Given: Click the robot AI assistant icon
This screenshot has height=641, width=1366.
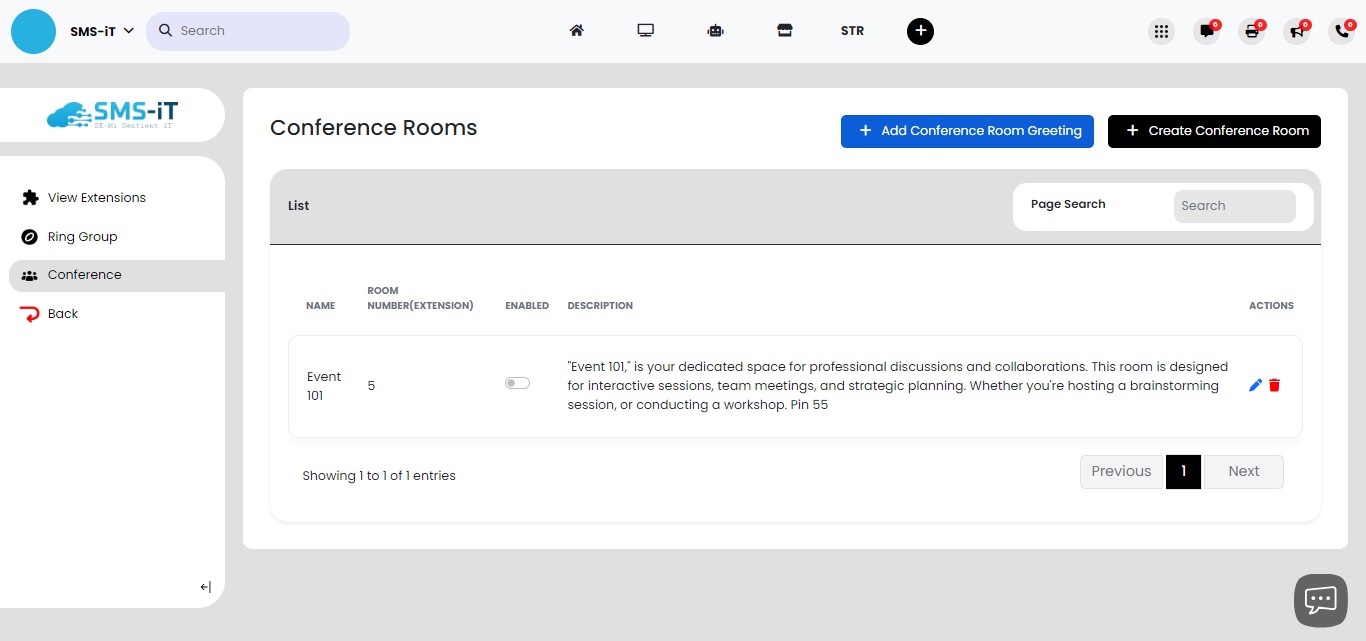Looking at the screenshot, I should click(x=715, y=31).
